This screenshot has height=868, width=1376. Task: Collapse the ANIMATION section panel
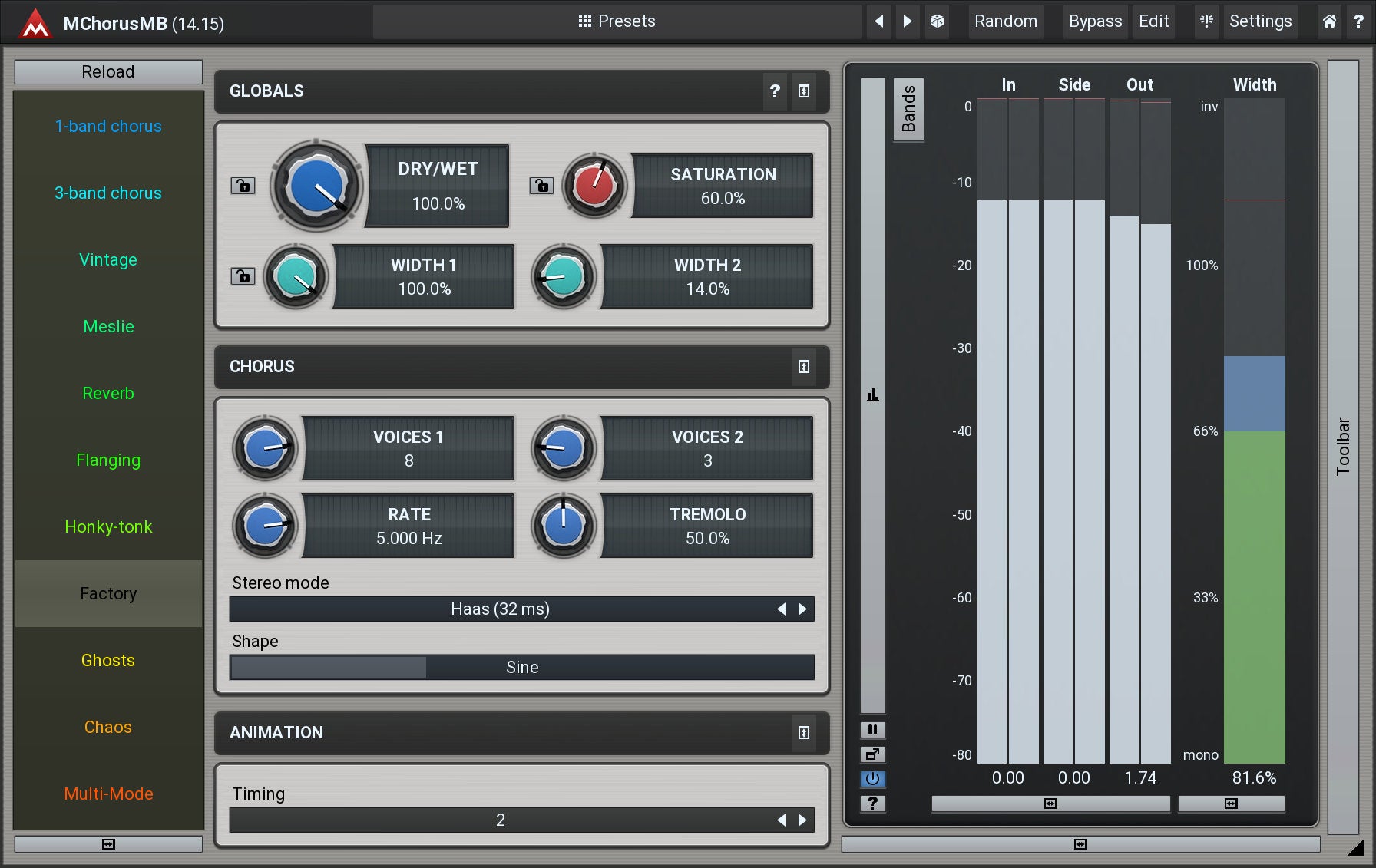pos(803,733)
